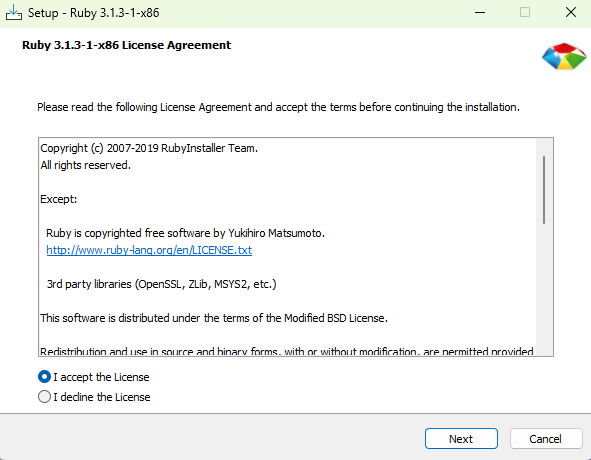
Task: Click the setup installer icon in title bar
Action: pyautogui.click(x=14, y=12)
